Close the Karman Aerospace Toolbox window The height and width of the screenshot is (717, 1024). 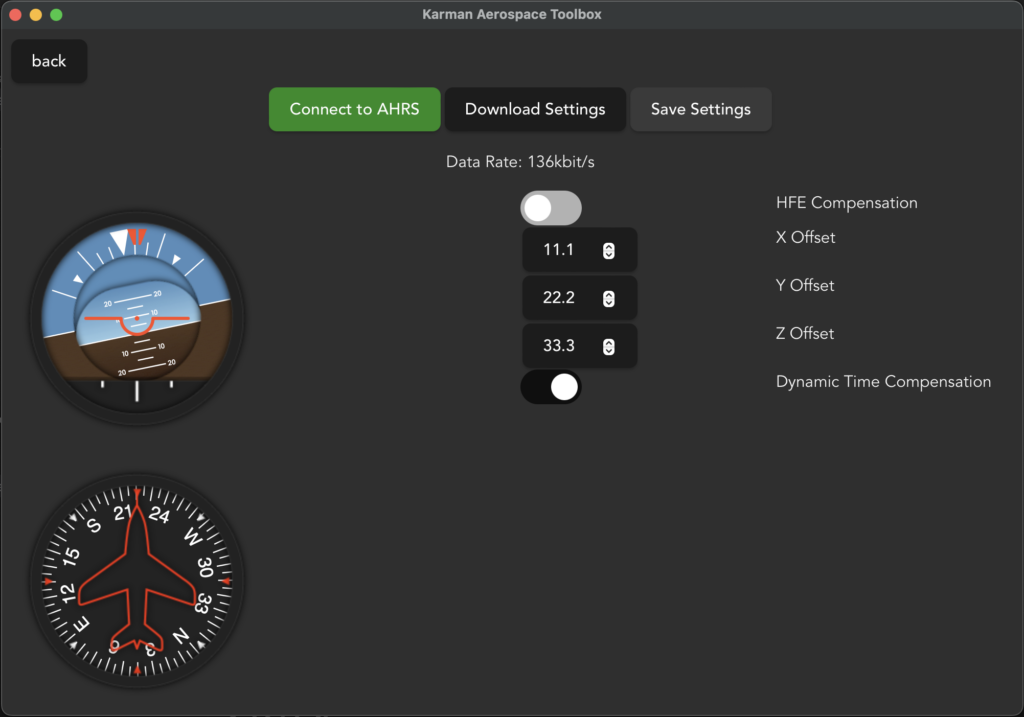pos(15,15)
